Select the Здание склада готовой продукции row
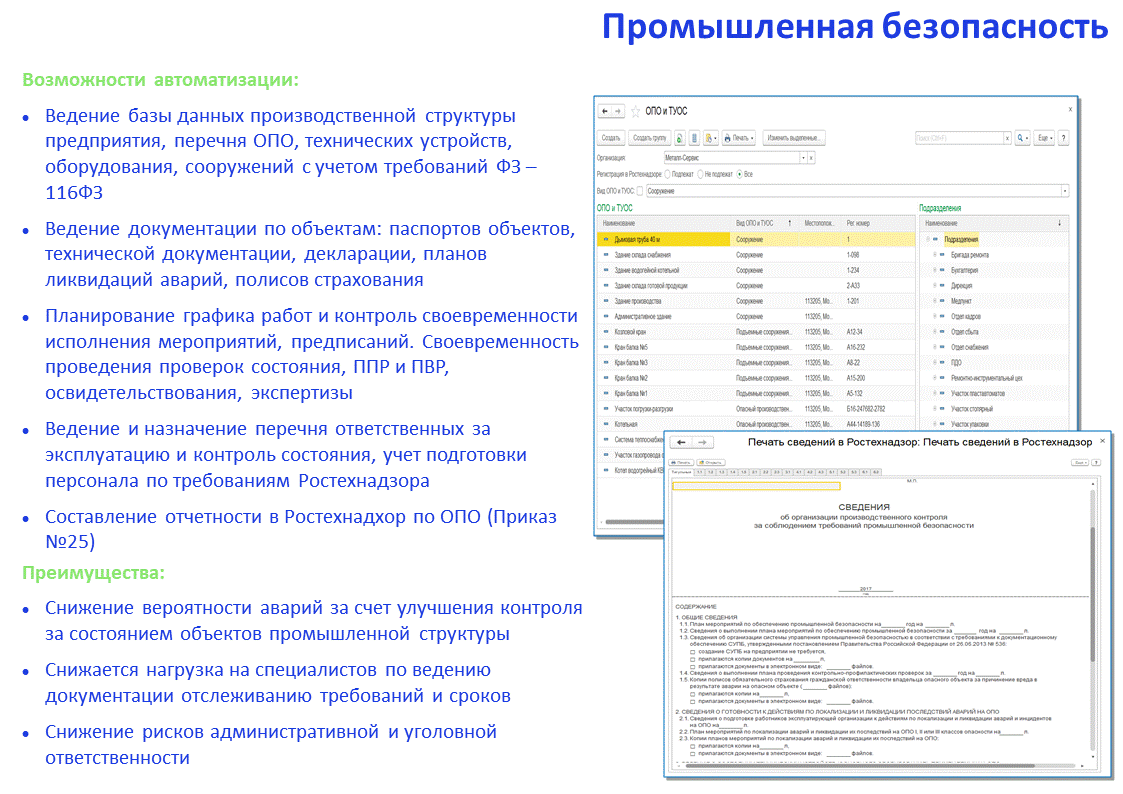 756,286
